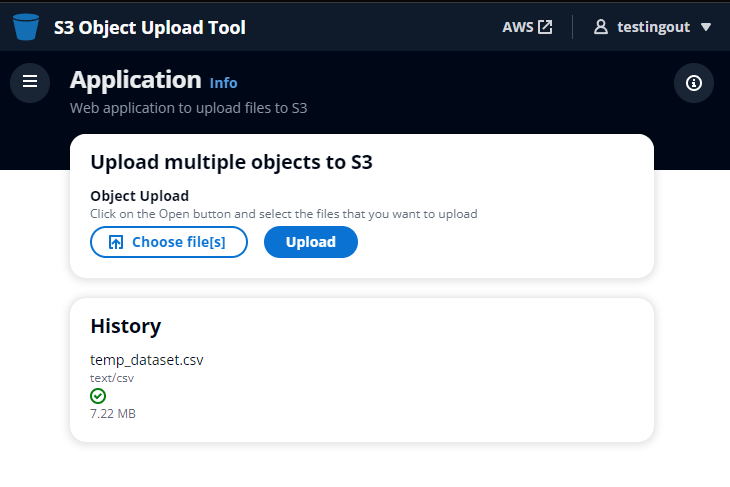Click temp_dataset.csv in History
730x487 pixels.
(x=147, y=360)
